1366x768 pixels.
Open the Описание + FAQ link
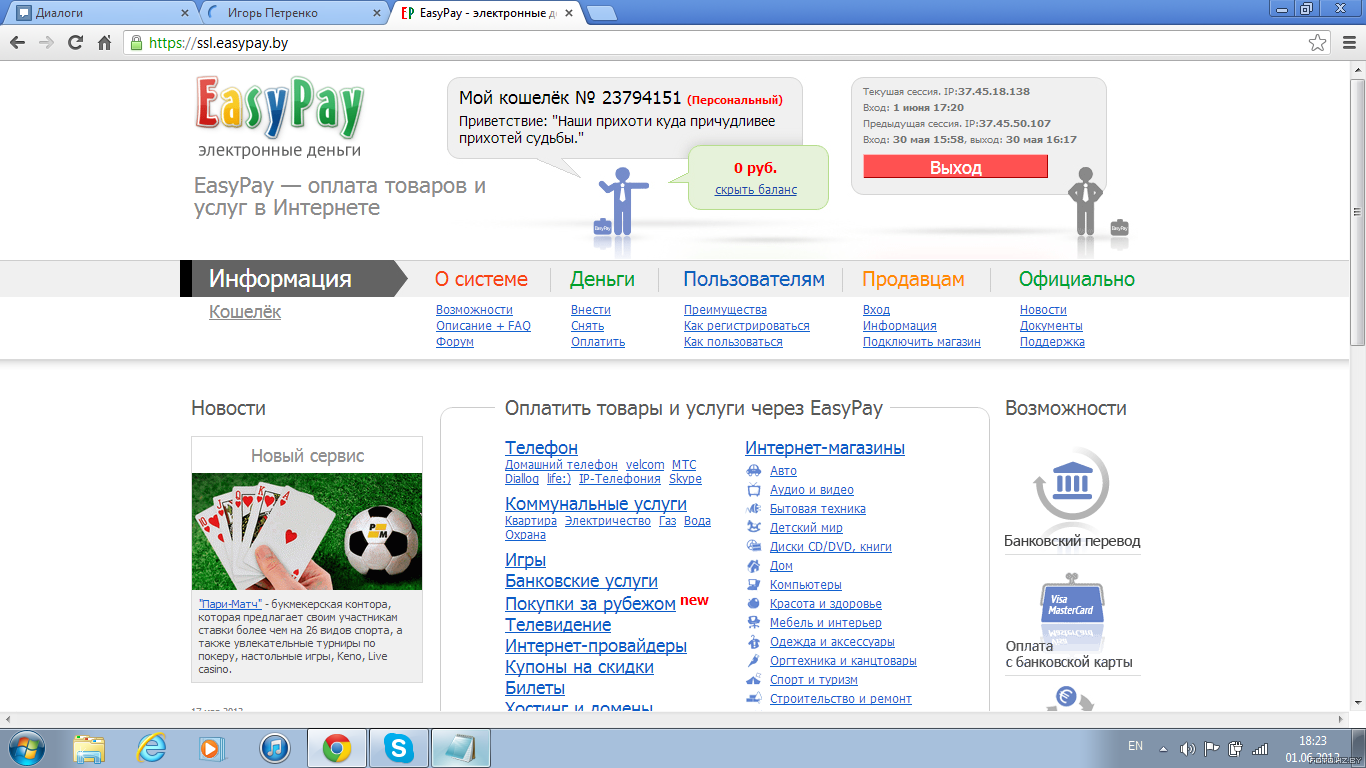(x=483, y=326)
